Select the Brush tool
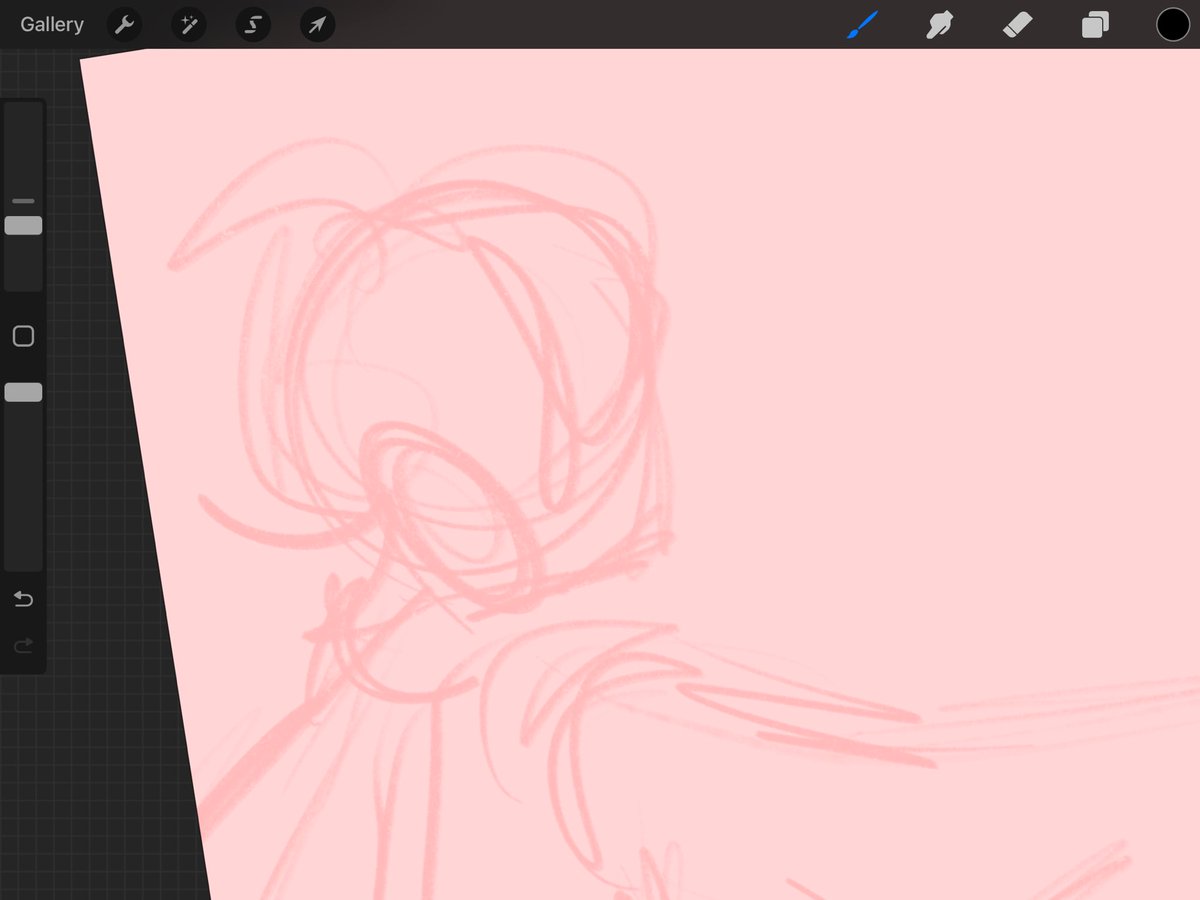Viewport: 1200px width, 900px height. (862, 25)
